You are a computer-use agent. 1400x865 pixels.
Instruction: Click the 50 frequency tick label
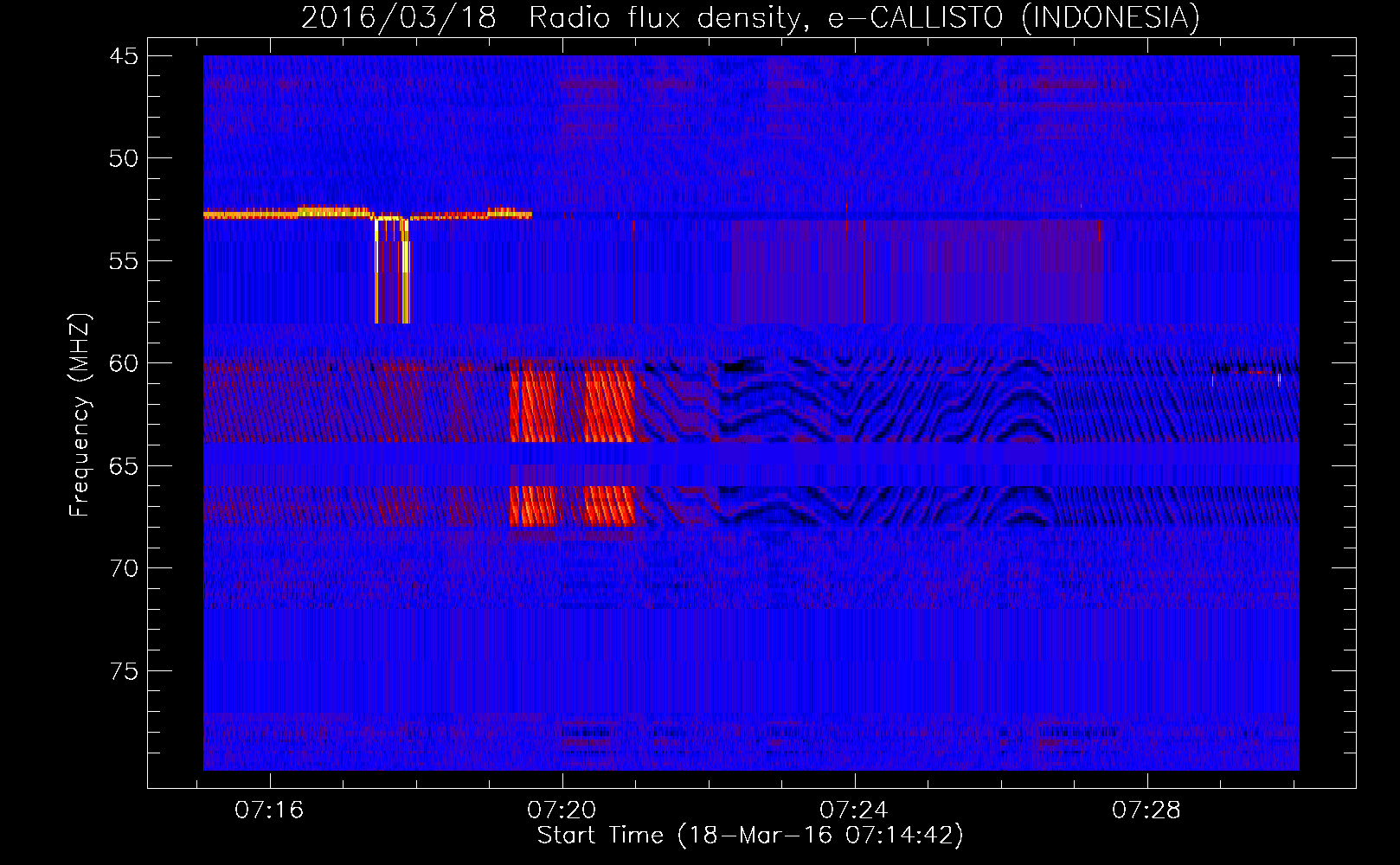tap(124, 158)
